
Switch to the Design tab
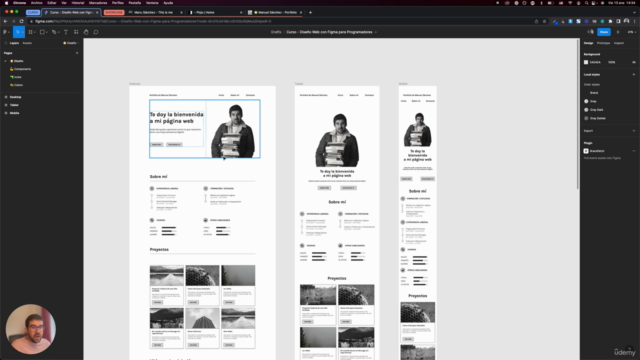[588, 43]
